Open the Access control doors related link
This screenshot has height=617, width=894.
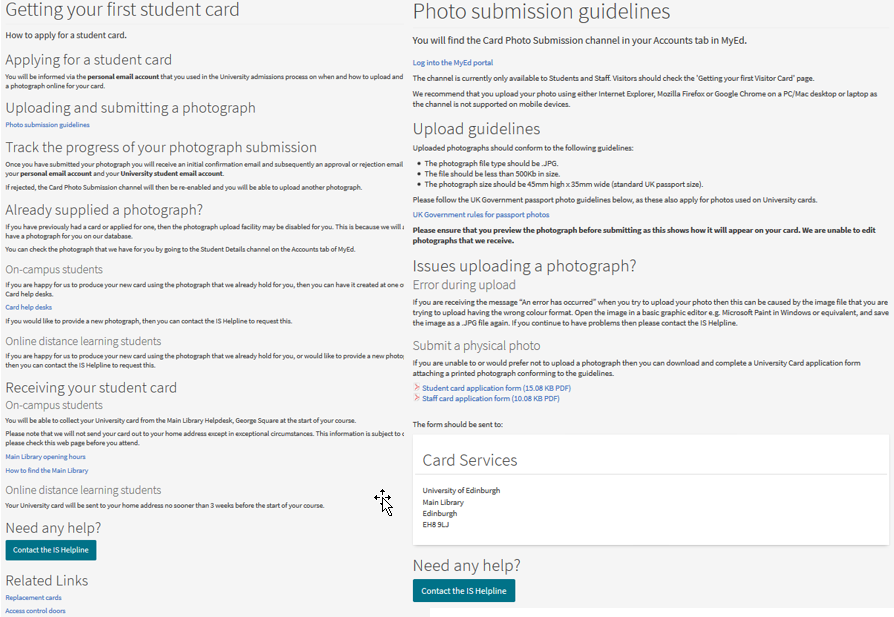point(35,611)
